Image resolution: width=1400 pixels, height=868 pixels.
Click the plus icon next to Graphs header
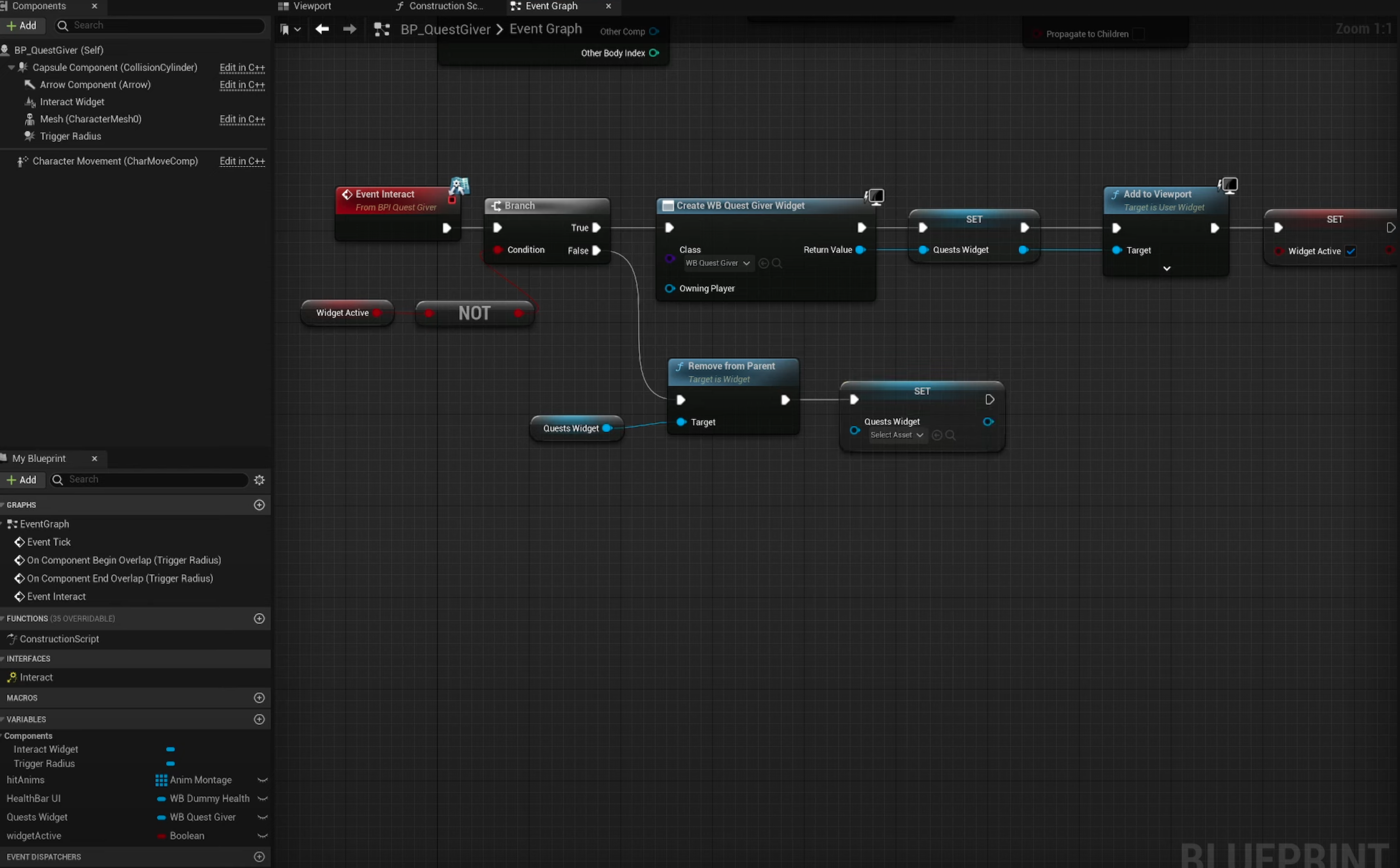260,505
